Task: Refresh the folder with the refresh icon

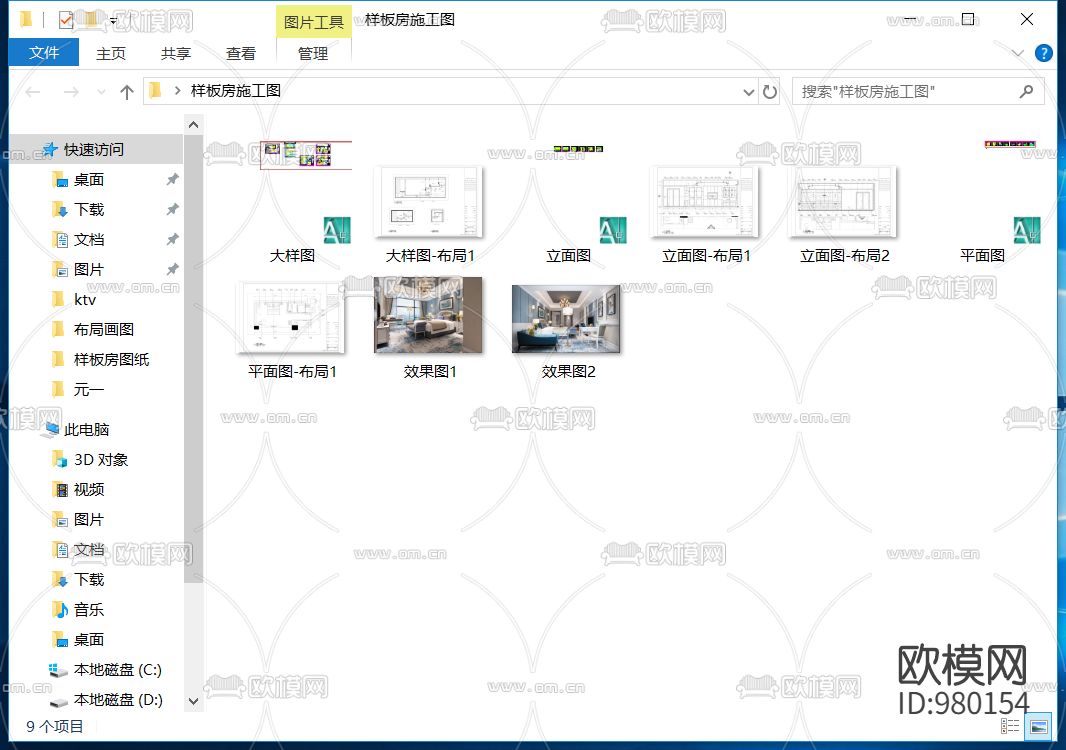Action: pyautogui.click(x=769, y=91)
